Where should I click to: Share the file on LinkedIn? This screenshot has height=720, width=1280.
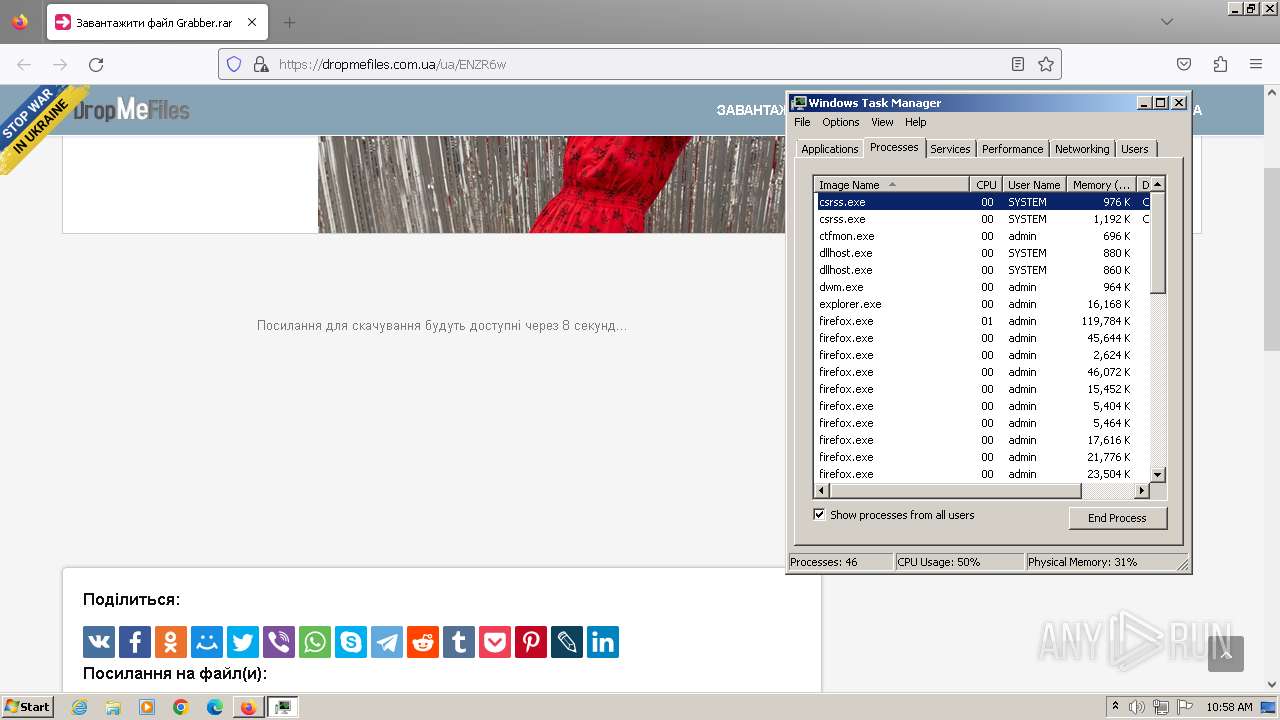point(603,642)
